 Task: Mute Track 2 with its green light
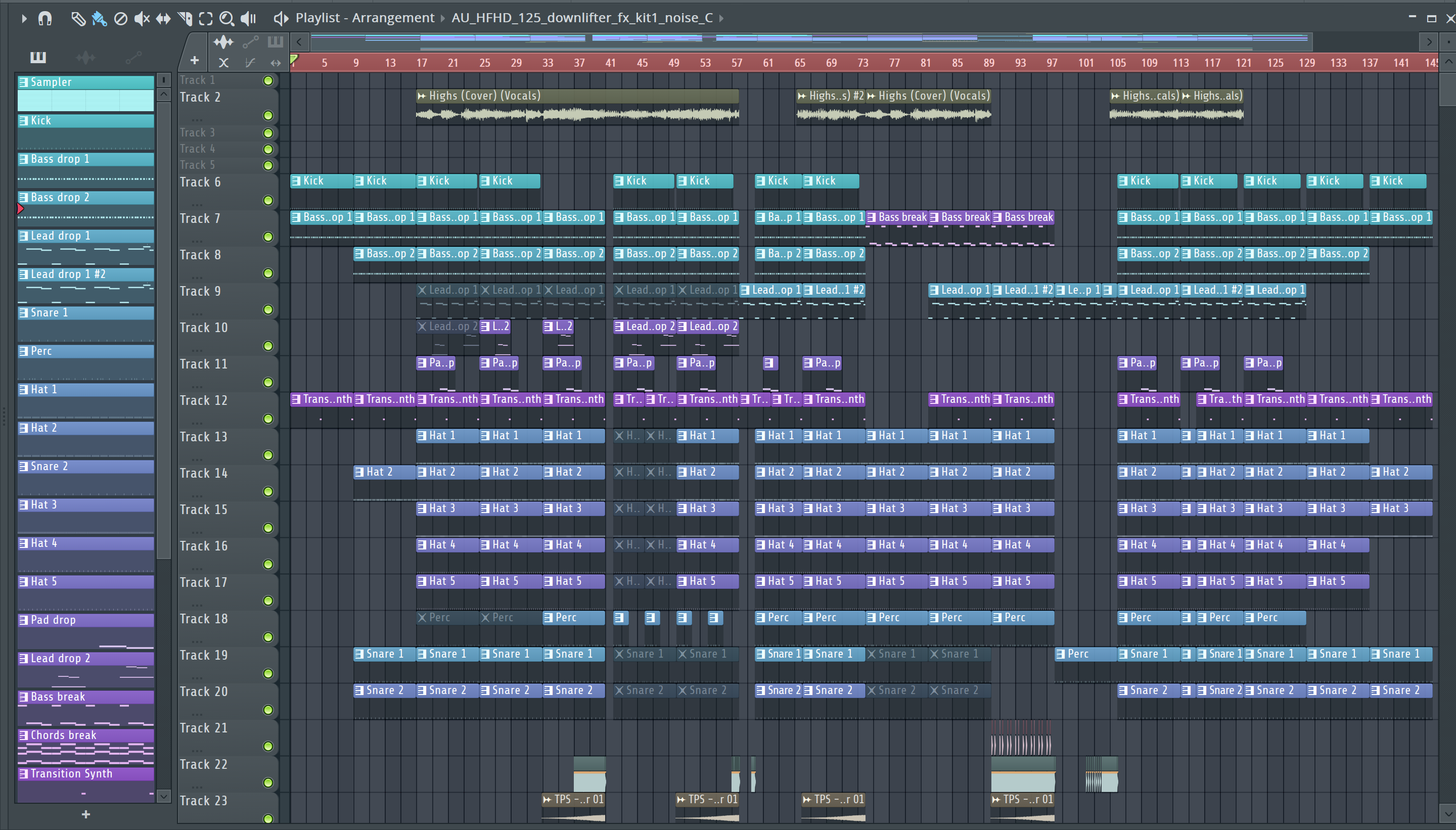click(268, 116)
